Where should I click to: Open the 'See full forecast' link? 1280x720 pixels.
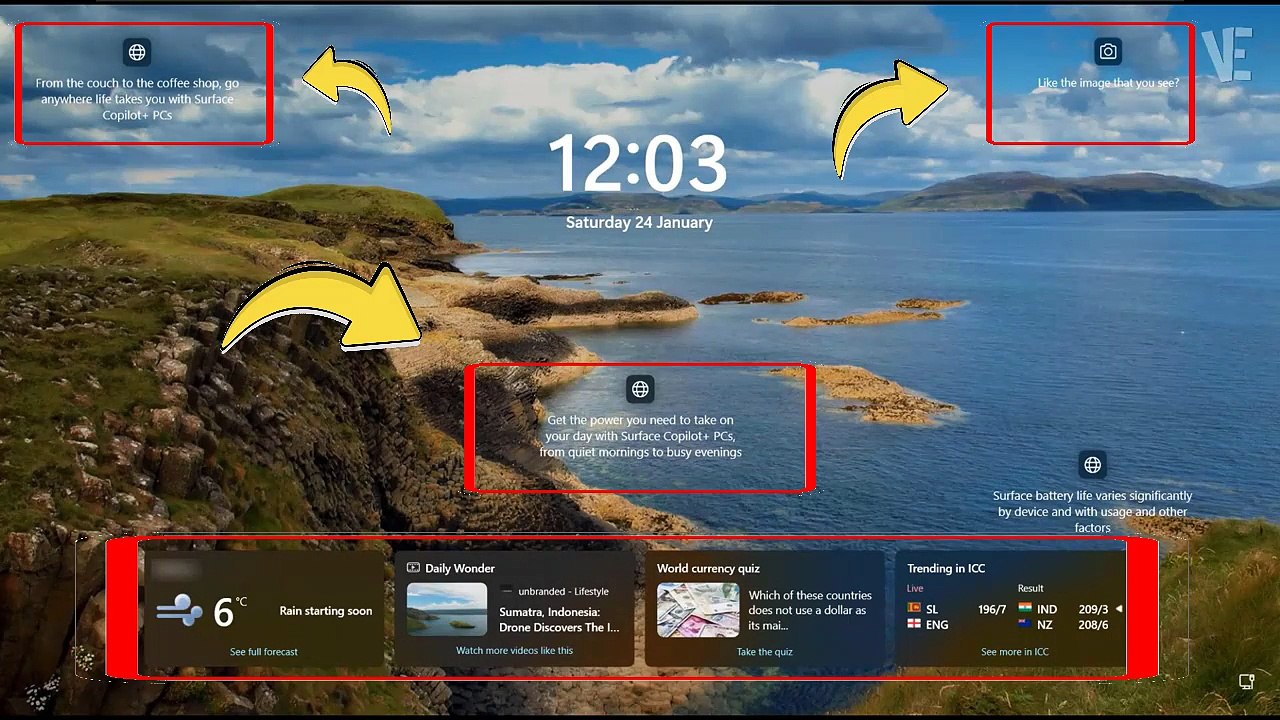pyautogui.click(x=264, y=652)
